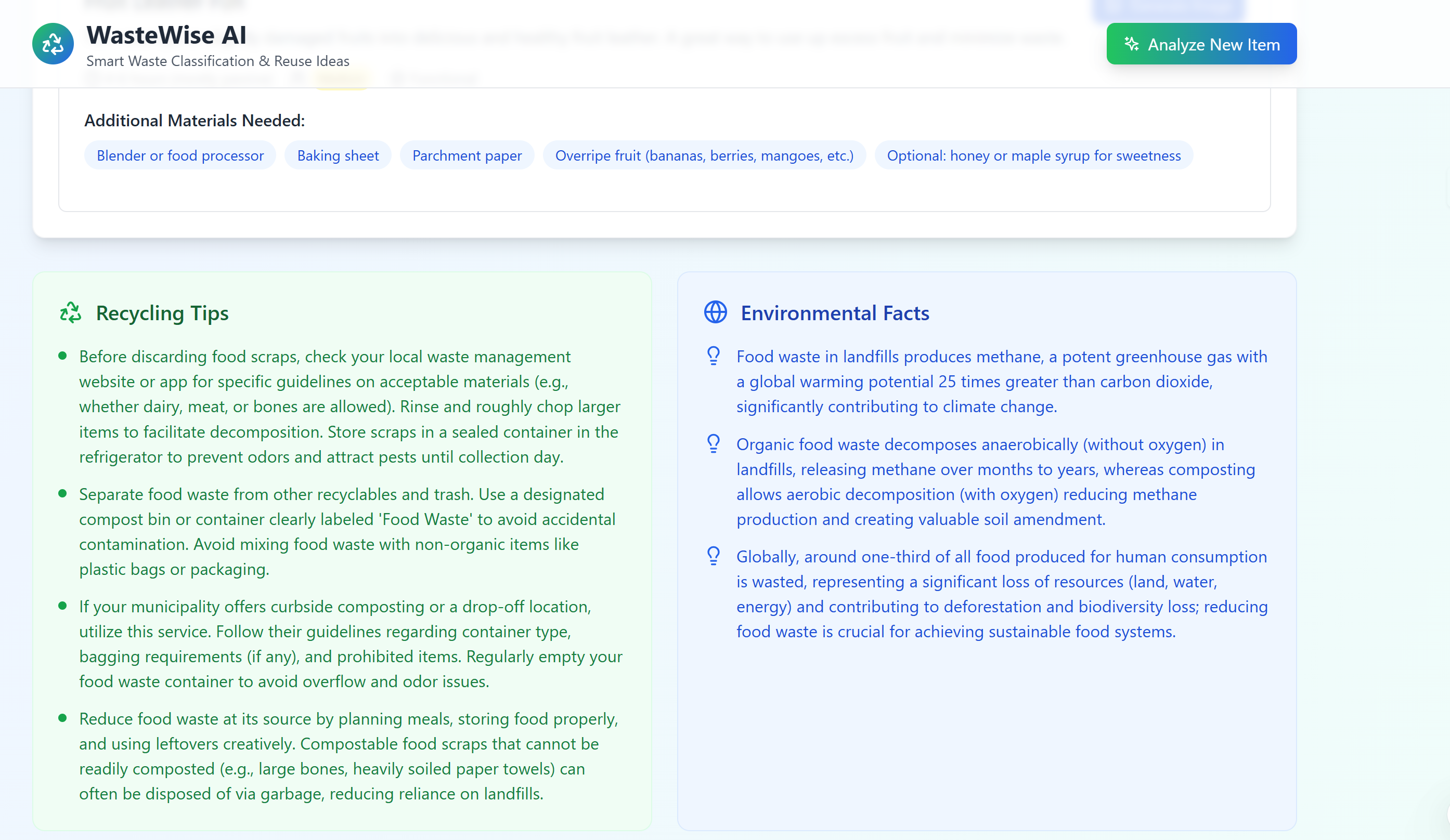Click the Additional Materials Needed label

coord(195,121)
